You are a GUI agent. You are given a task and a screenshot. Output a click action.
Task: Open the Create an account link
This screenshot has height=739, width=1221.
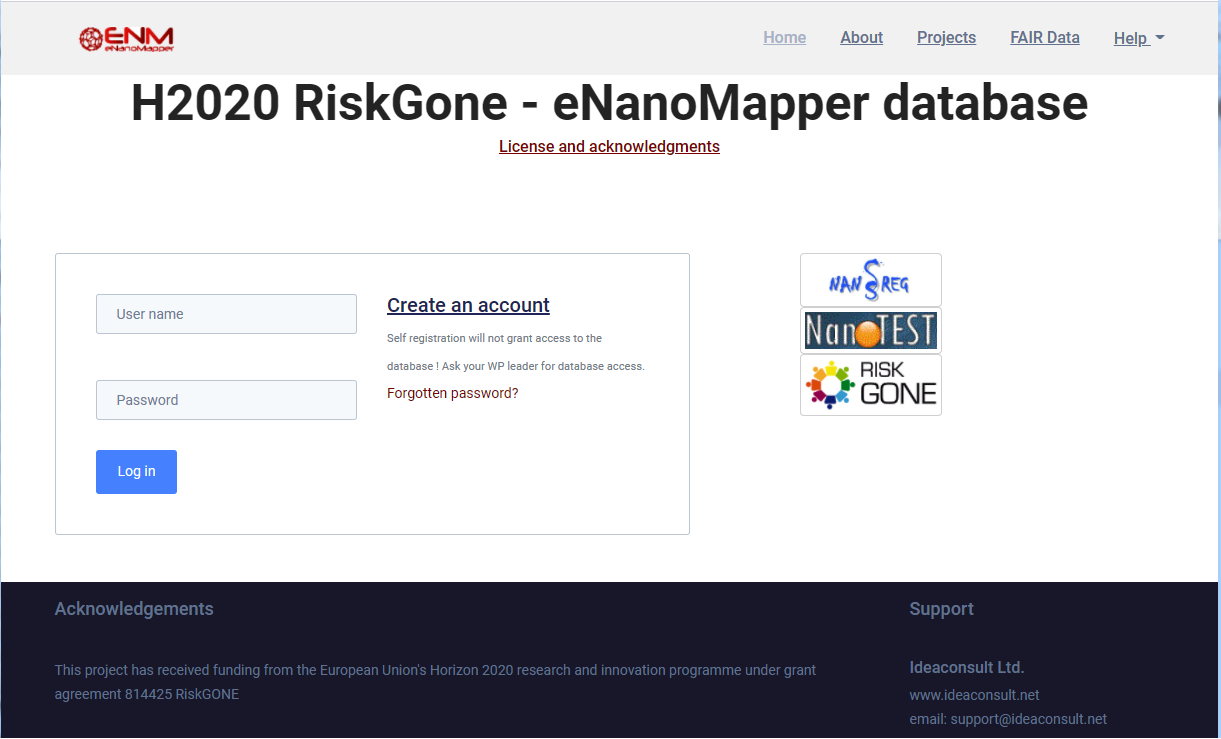[x=468, y=305]
